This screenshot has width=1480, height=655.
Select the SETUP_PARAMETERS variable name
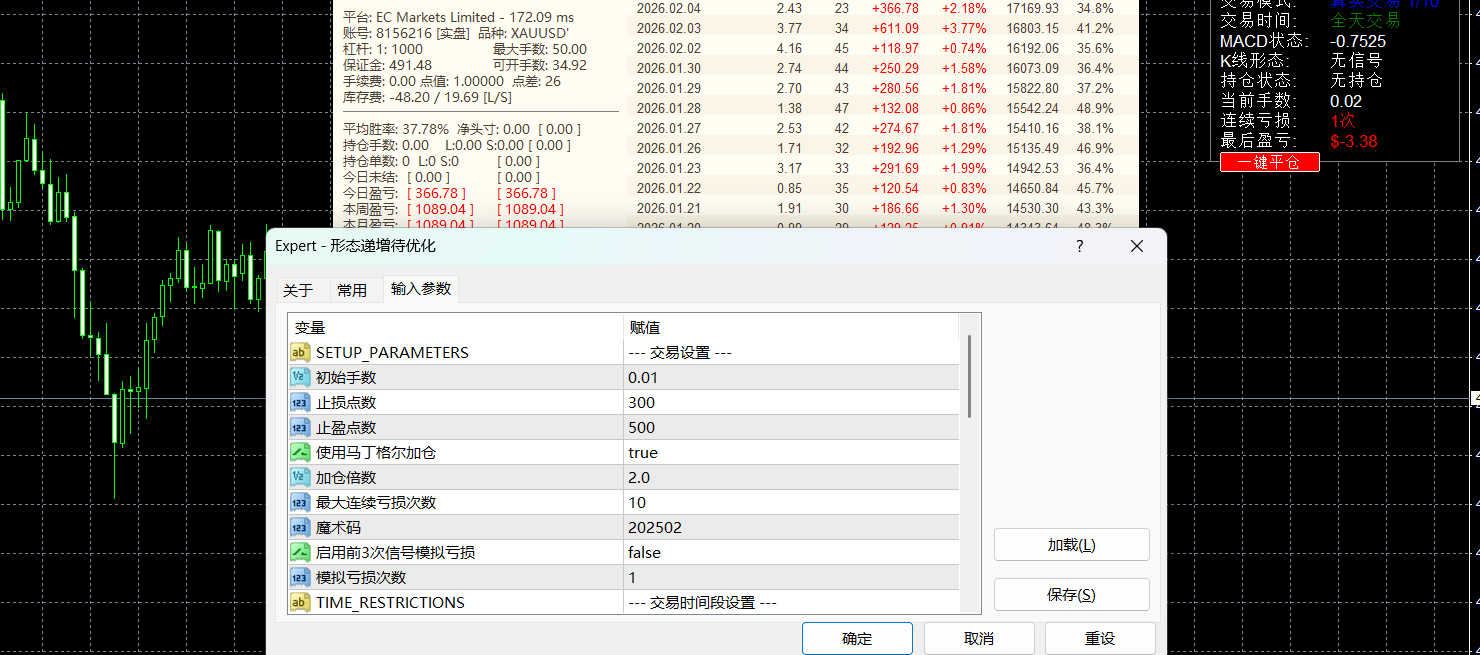pyautogui.click(x=392, y=352)
